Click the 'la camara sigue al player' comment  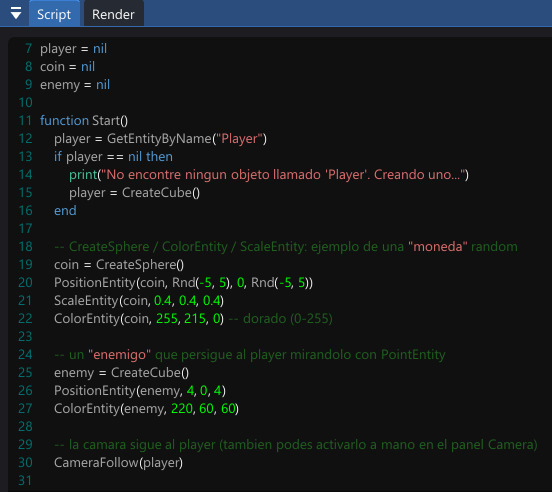(296, 445)
